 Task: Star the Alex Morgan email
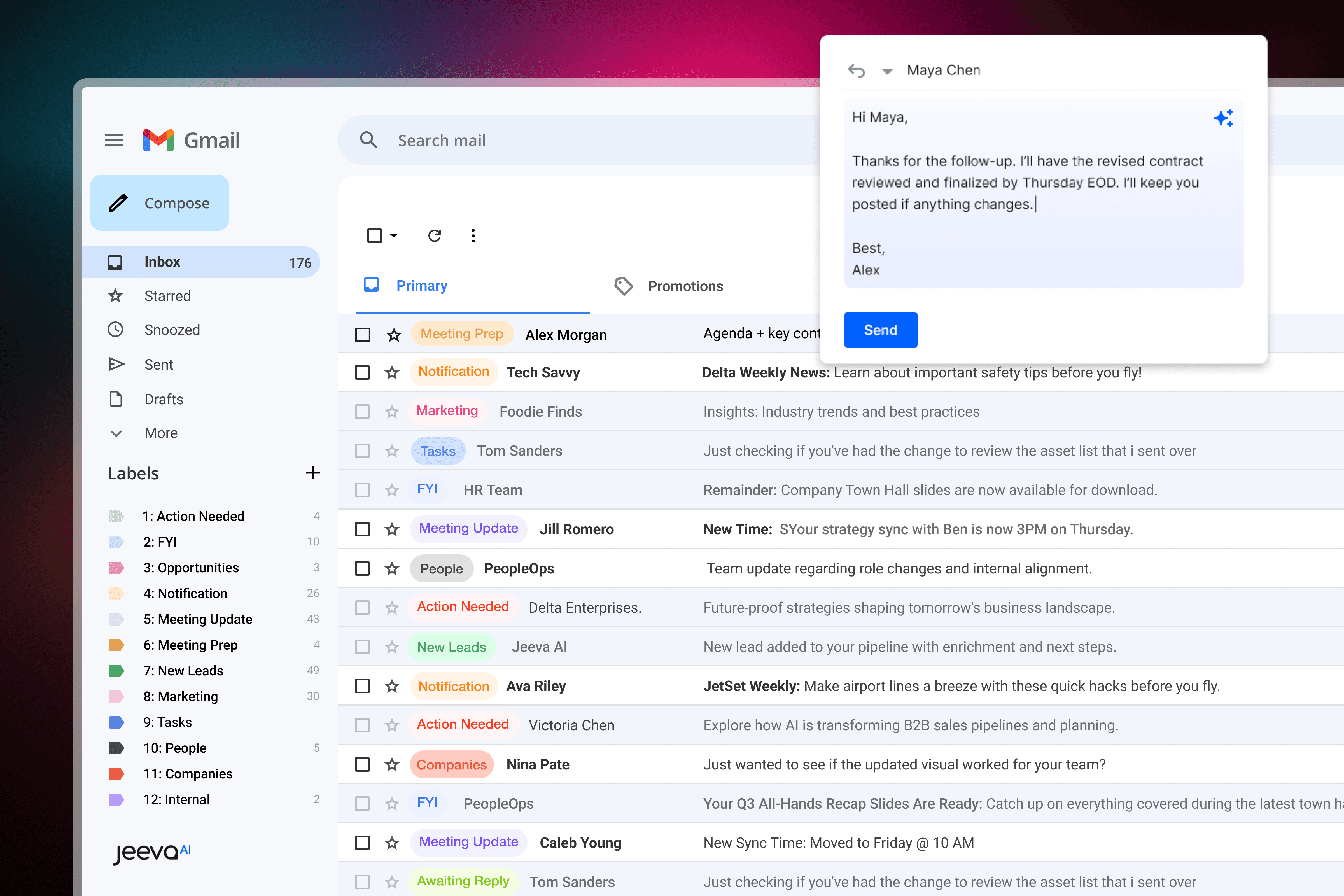(x=393, y=334)
